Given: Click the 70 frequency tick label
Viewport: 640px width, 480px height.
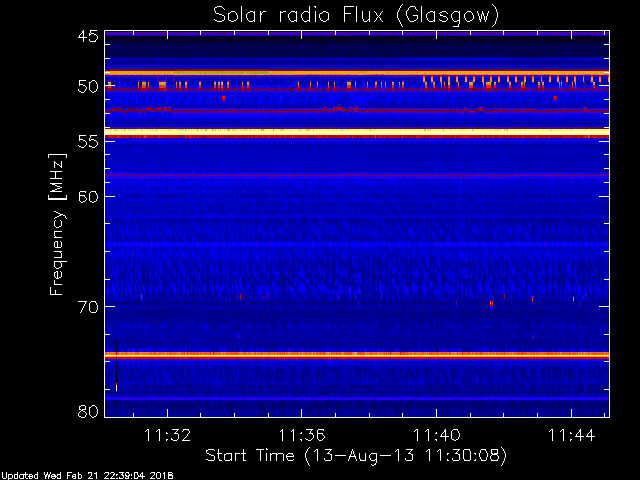Looking at the screenshot, I should [x=88, y=307].
